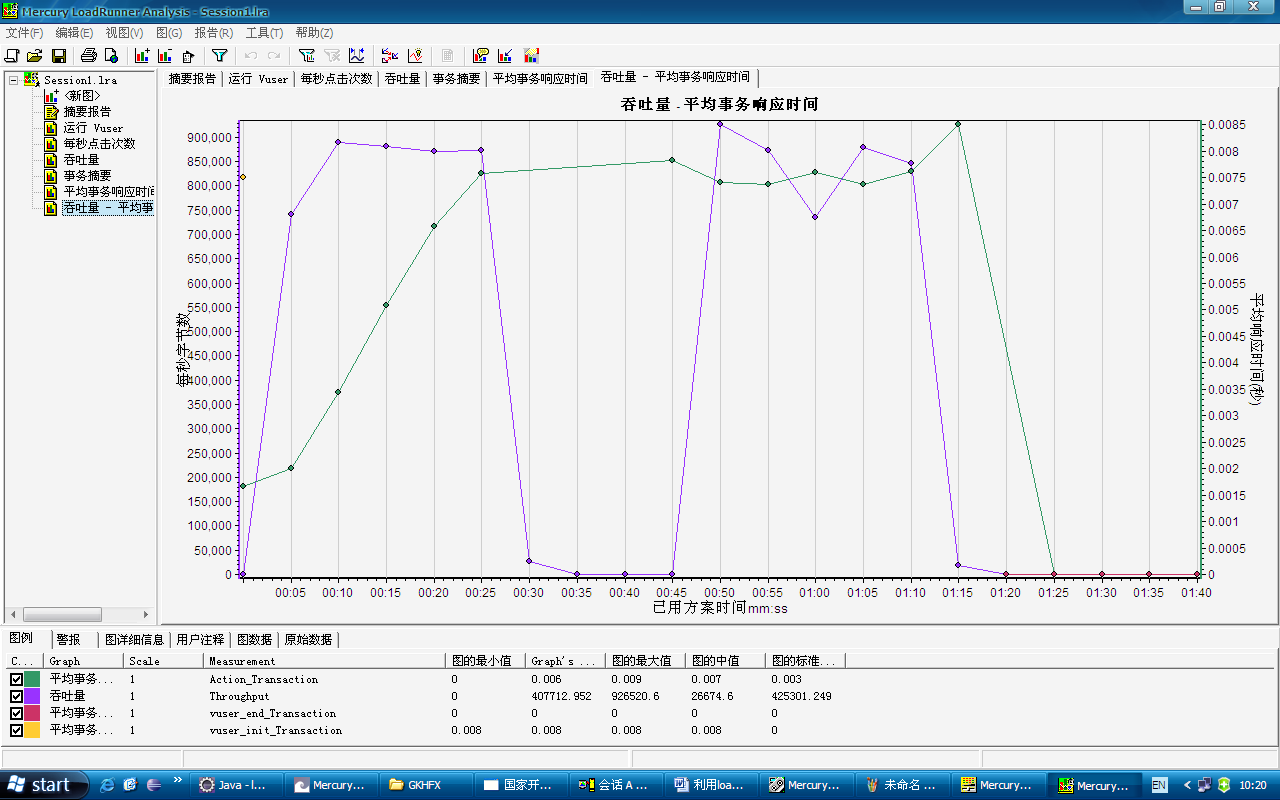The width and height of the screenshot is (1280, 800).
Task: Click the yellow vuser_init_Transaction color swatch
Action: (32, 730)
